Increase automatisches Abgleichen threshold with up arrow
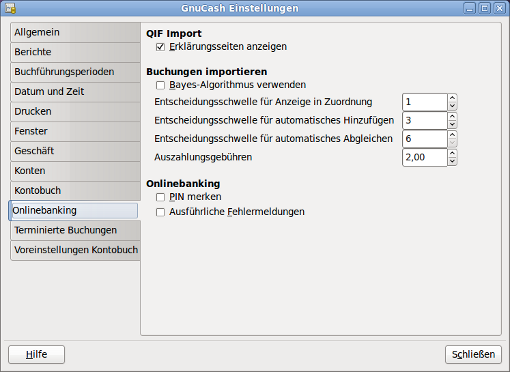This screenshot has width=510, height=372. [x=452, y=135]
